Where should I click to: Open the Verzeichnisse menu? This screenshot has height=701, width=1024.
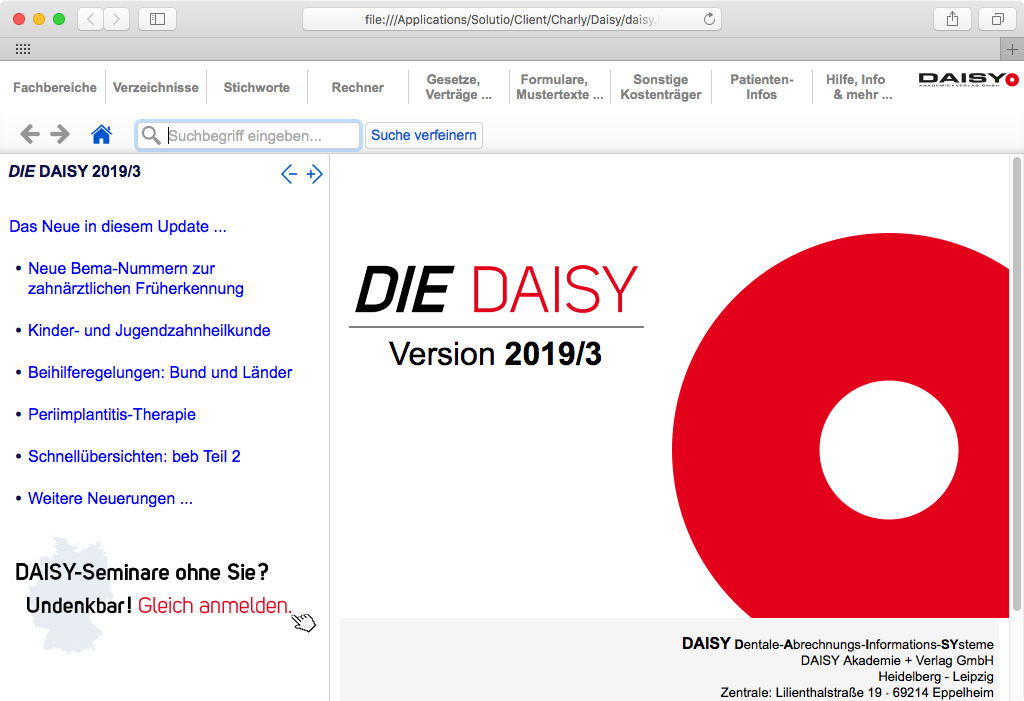155,88
